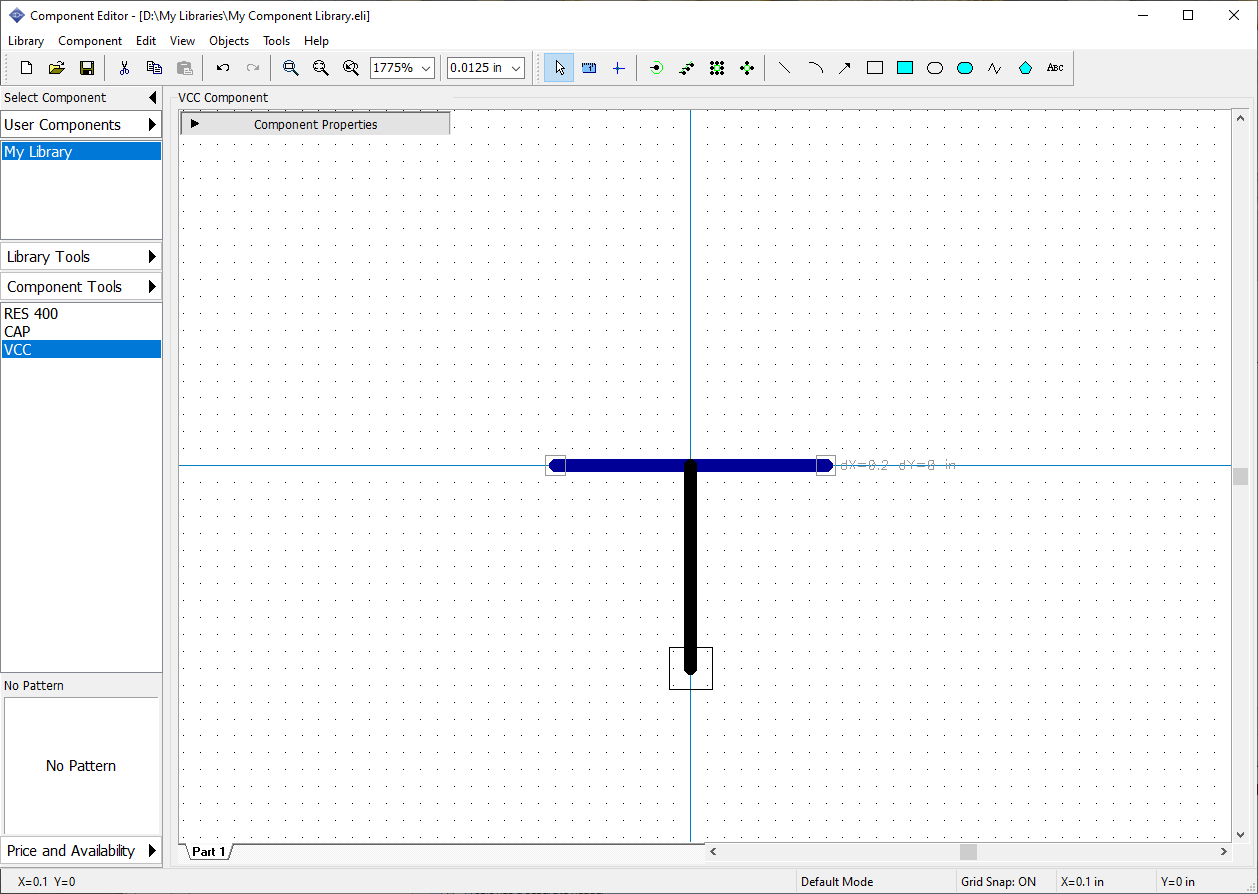Cut selection with scissors icon
The image size is (1258, 894).
124,68
